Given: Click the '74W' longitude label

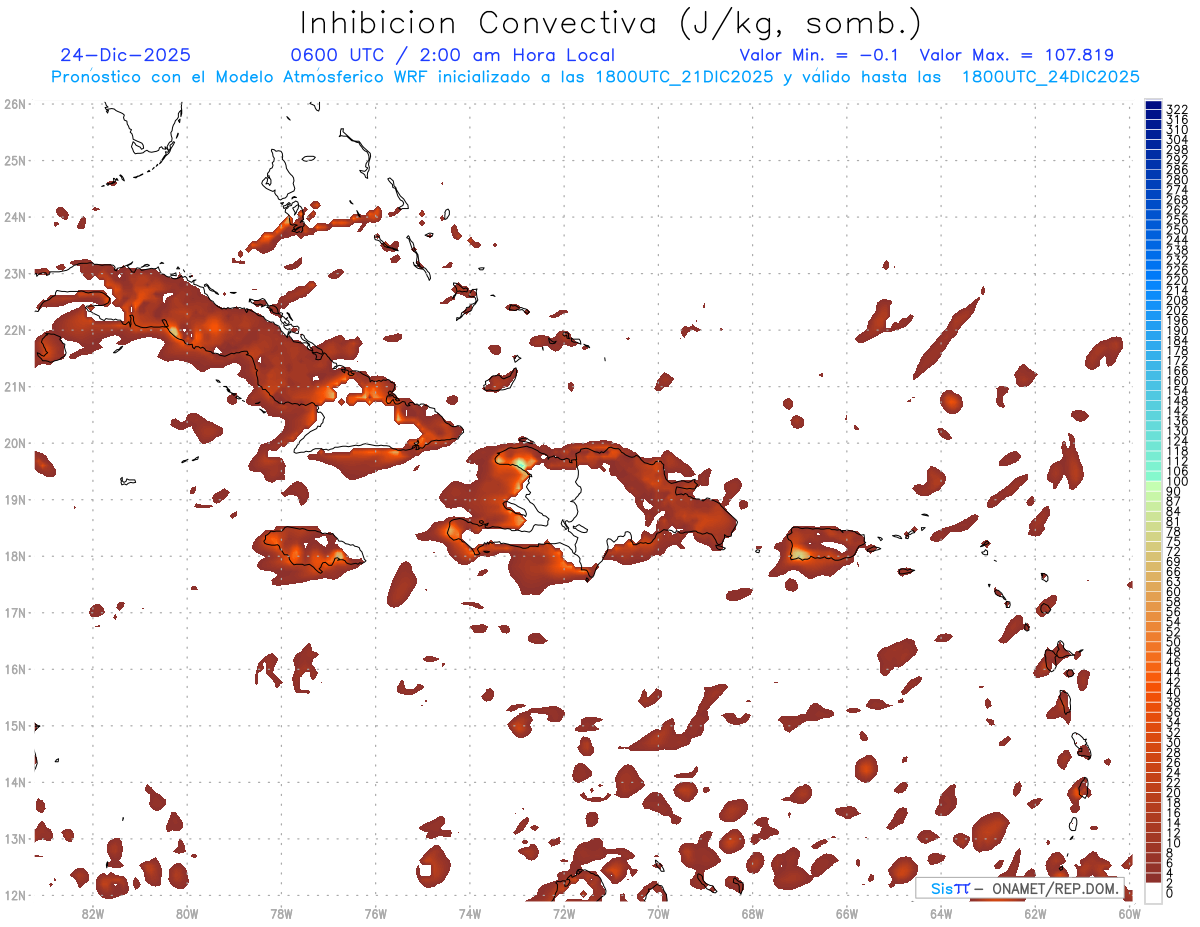Looking at the screenshot, I should (469, 912).
